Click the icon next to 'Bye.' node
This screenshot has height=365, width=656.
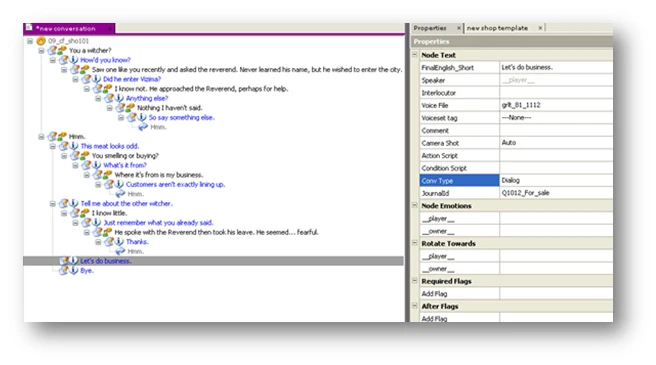point(68,270)
